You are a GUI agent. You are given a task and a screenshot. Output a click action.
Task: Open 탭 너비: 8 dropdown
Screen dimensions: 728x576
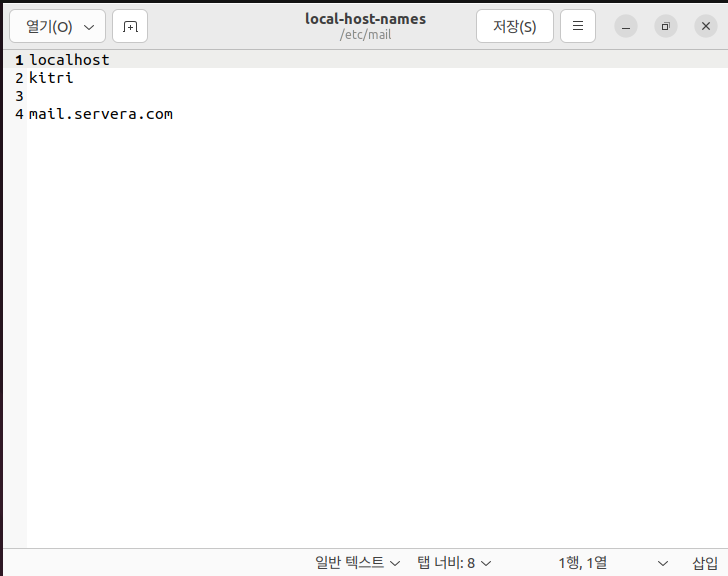pos(454,563)
